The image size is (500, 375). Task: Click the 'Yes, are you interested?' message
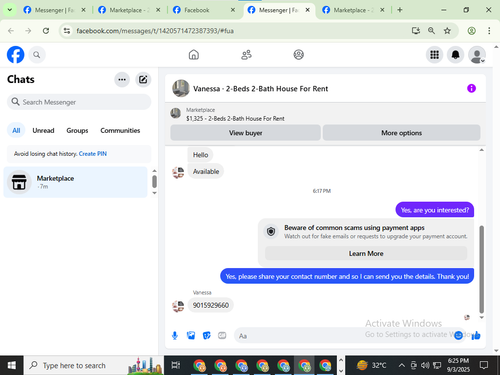(x=435, y=210)
